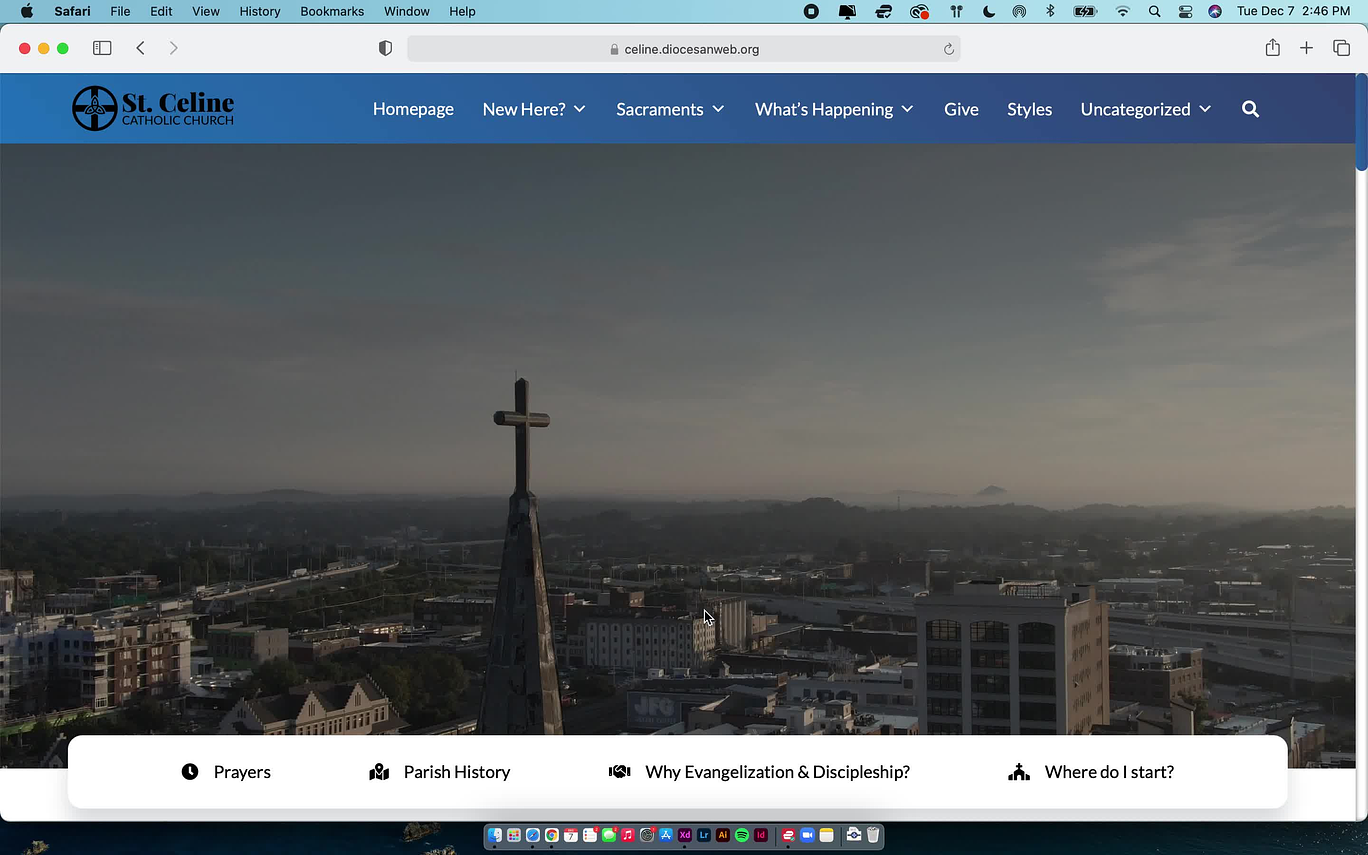Click the Share icon in Safari toolbar

(x=1272, y=48)
